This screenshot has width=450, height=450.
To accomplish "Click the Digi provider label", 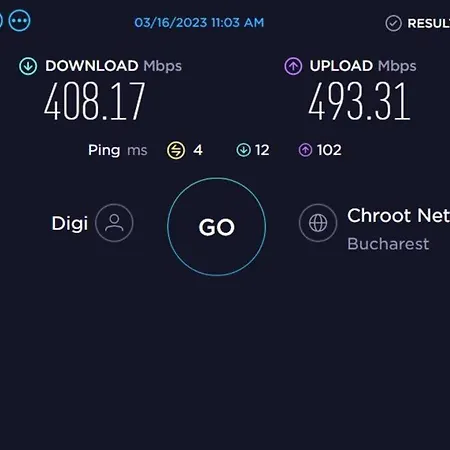I will tap(70, 223).
